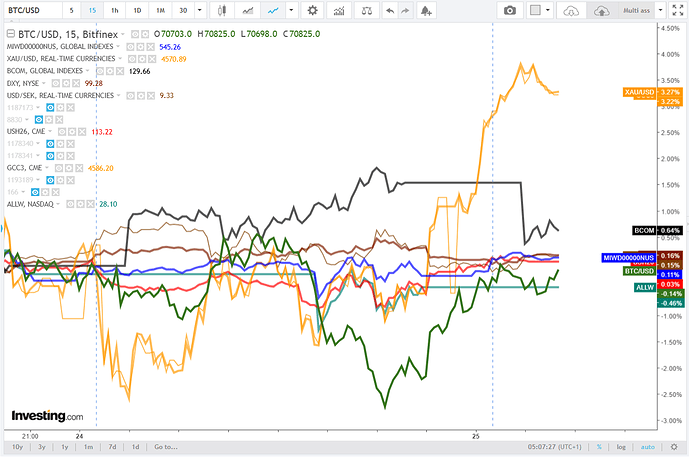Open the indicators menu icon
Viewport: 689px width, 457px height.
tap(339, 10)
